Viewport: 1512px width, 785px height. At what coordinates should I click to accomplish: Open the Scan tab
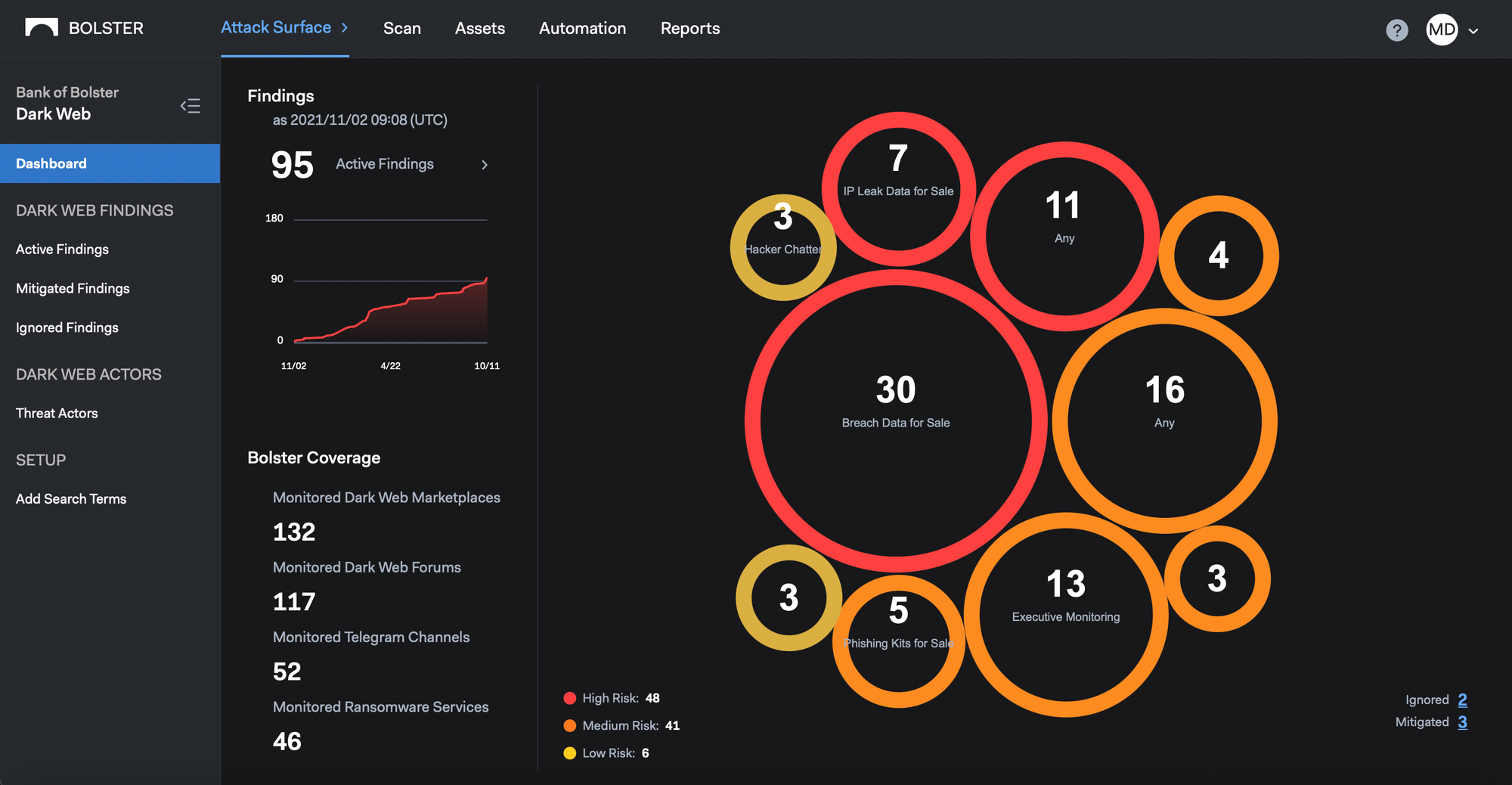pyautogui.click(x=402, y=28)
